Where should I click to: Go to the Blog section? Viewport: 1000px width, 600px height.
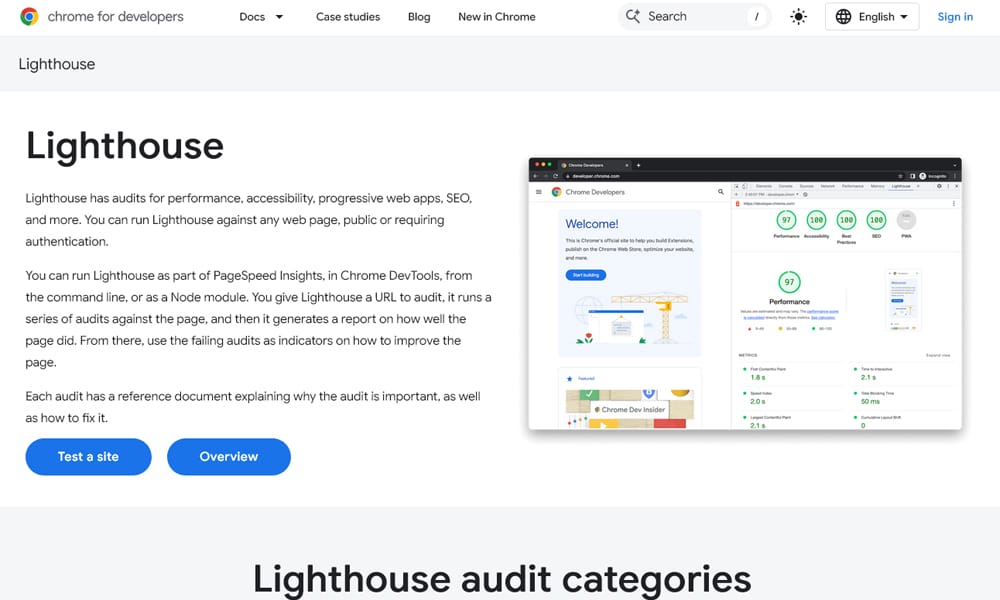pos(419,17)
